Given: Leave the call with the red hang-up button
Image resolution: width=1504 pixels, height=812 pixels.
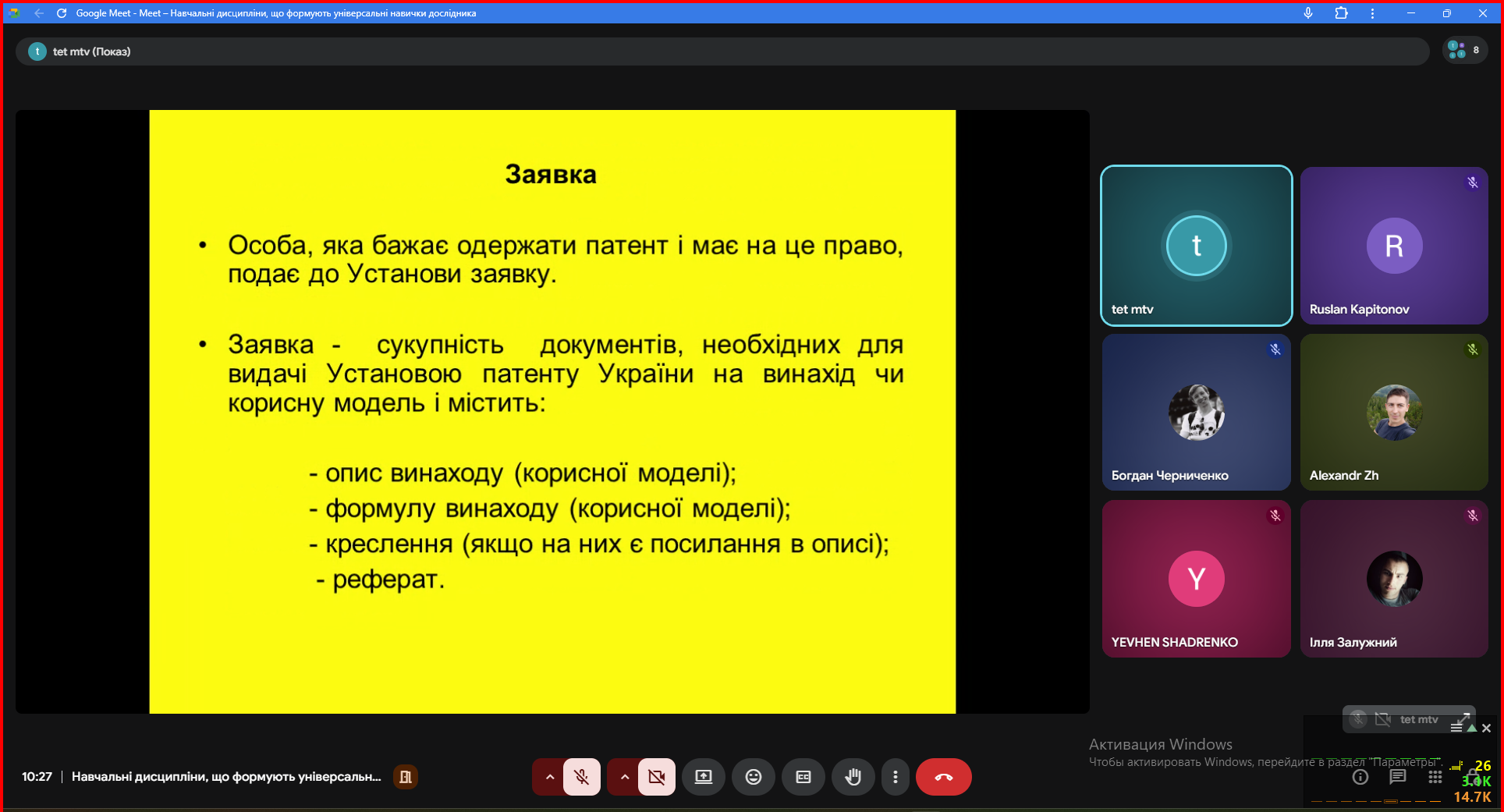Looking at the screenshot, I should 944,777.
